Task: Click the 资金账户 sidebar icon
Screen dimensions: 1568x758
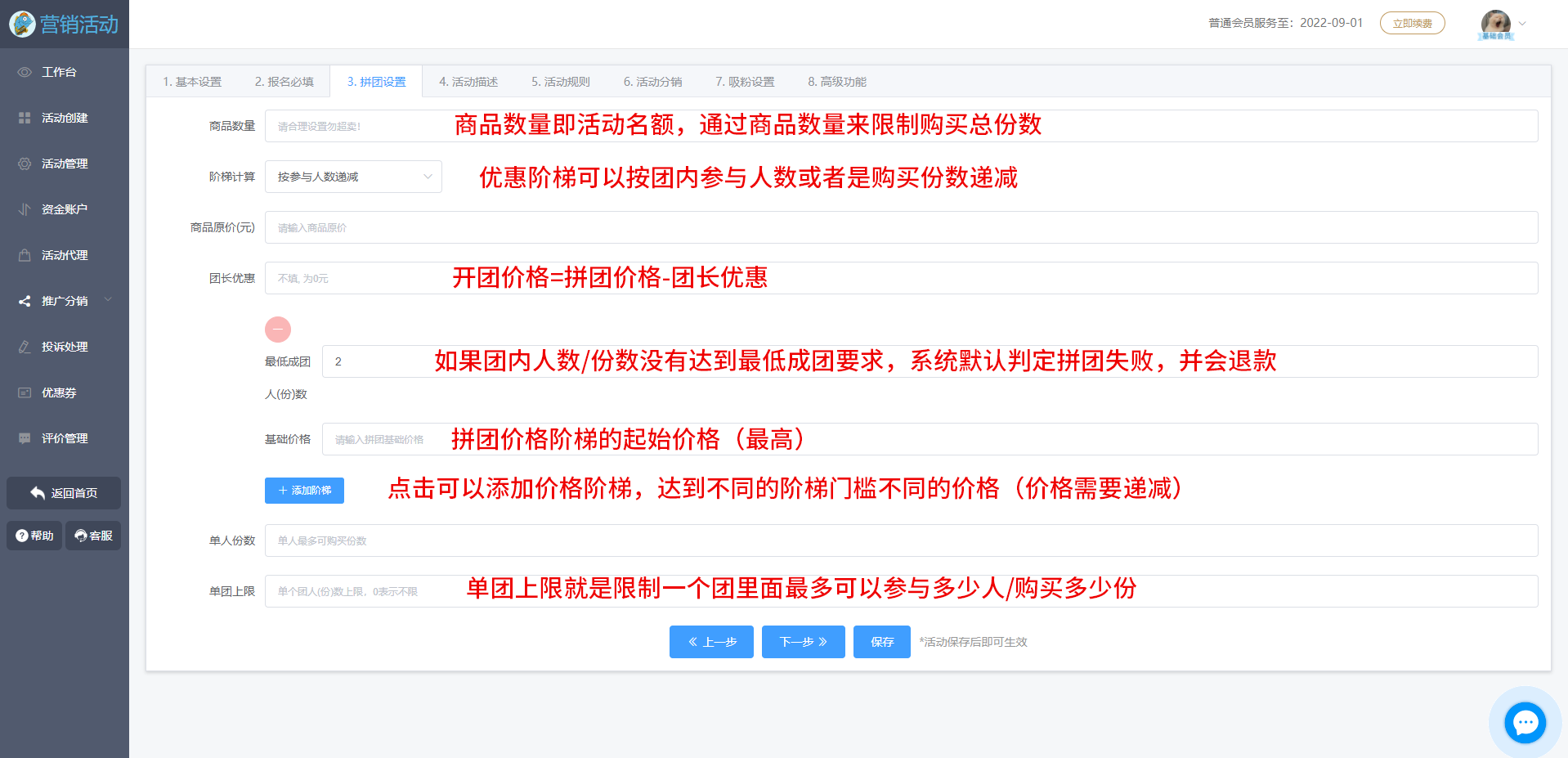Action: [x=25, y=209]
